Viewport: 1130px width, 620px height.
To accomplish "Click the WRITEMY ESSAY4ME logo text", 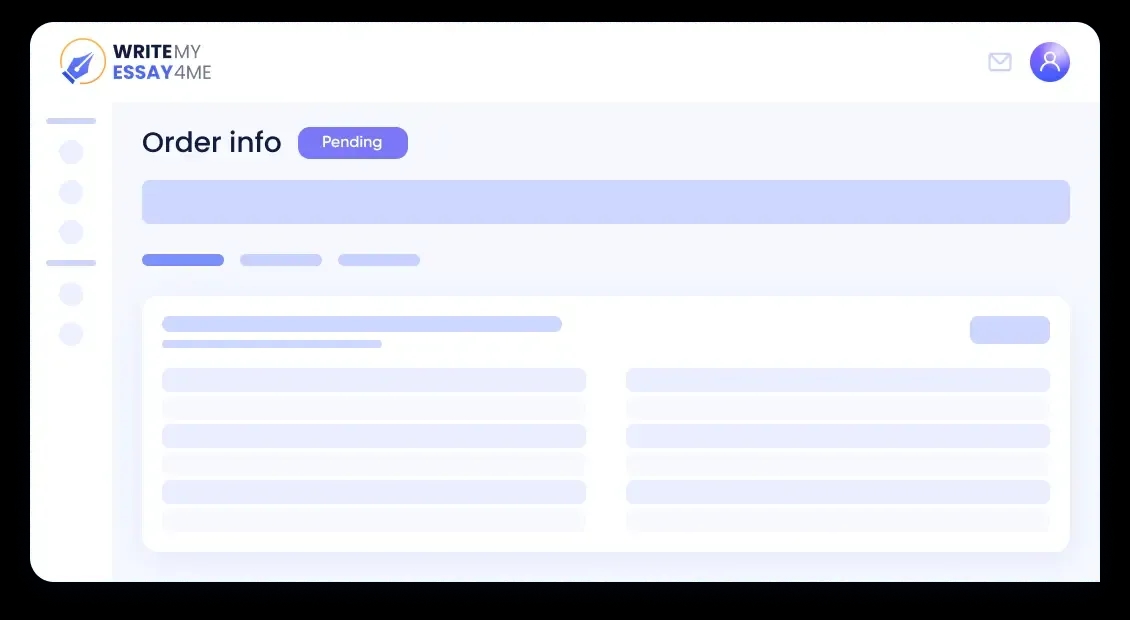I will [x=162, y=62].
